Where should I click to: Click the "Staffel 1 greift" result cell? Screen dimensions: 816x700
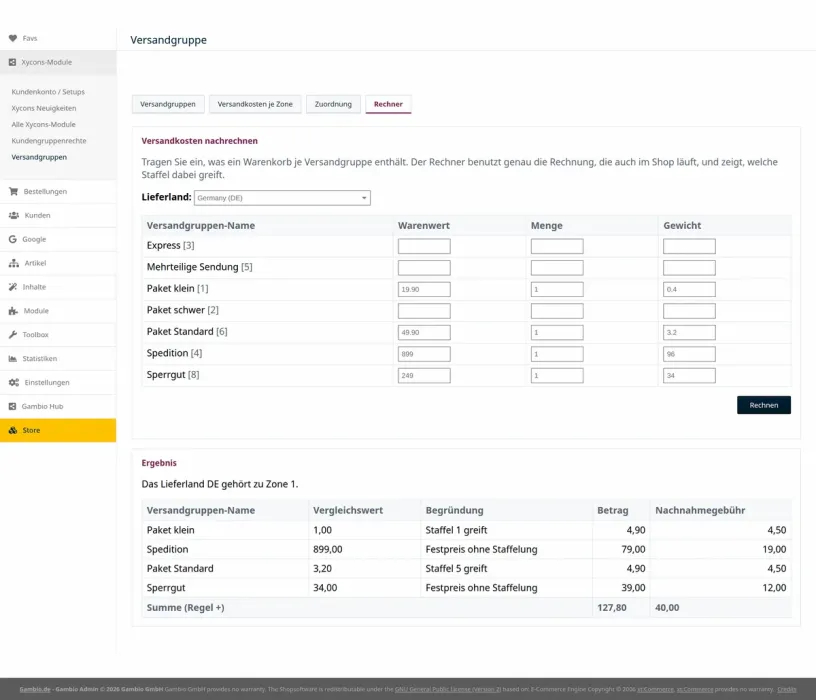coord(456,530)
